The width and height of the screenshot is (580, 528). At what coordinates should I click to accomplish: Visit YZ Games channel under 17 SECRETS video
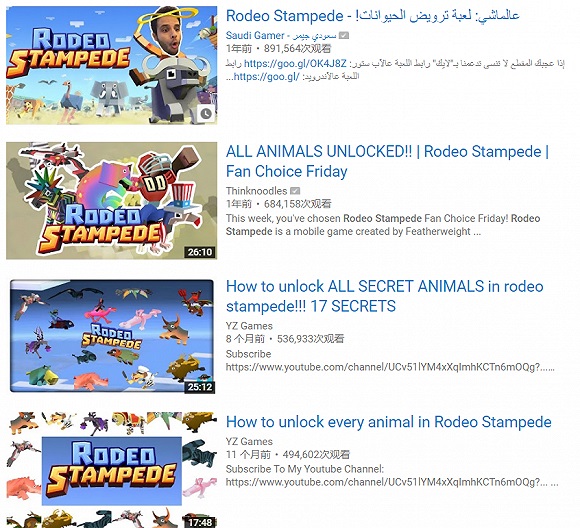click(x=249, y=326)
